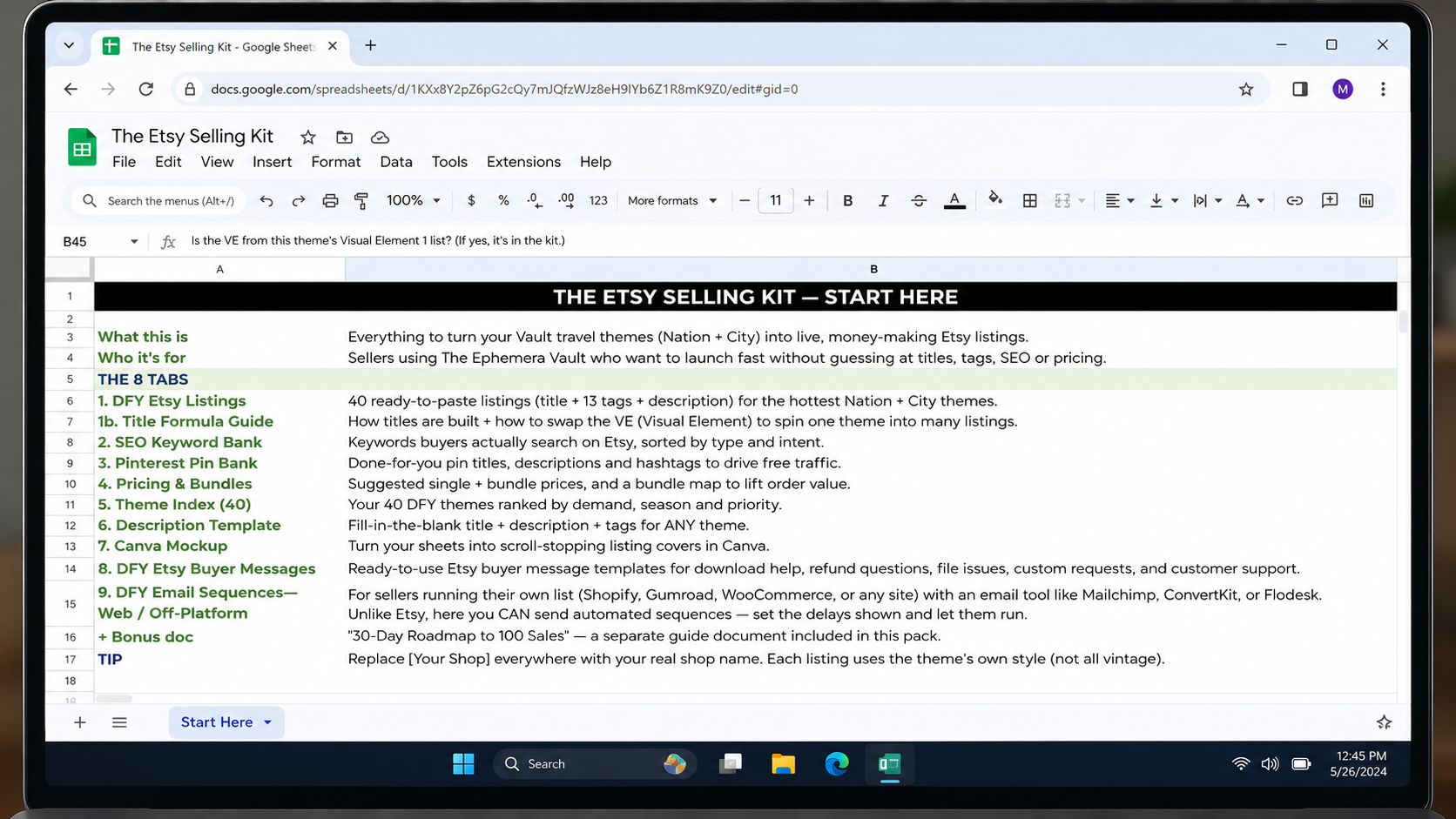Click the Search the menus field

point(159,201)
